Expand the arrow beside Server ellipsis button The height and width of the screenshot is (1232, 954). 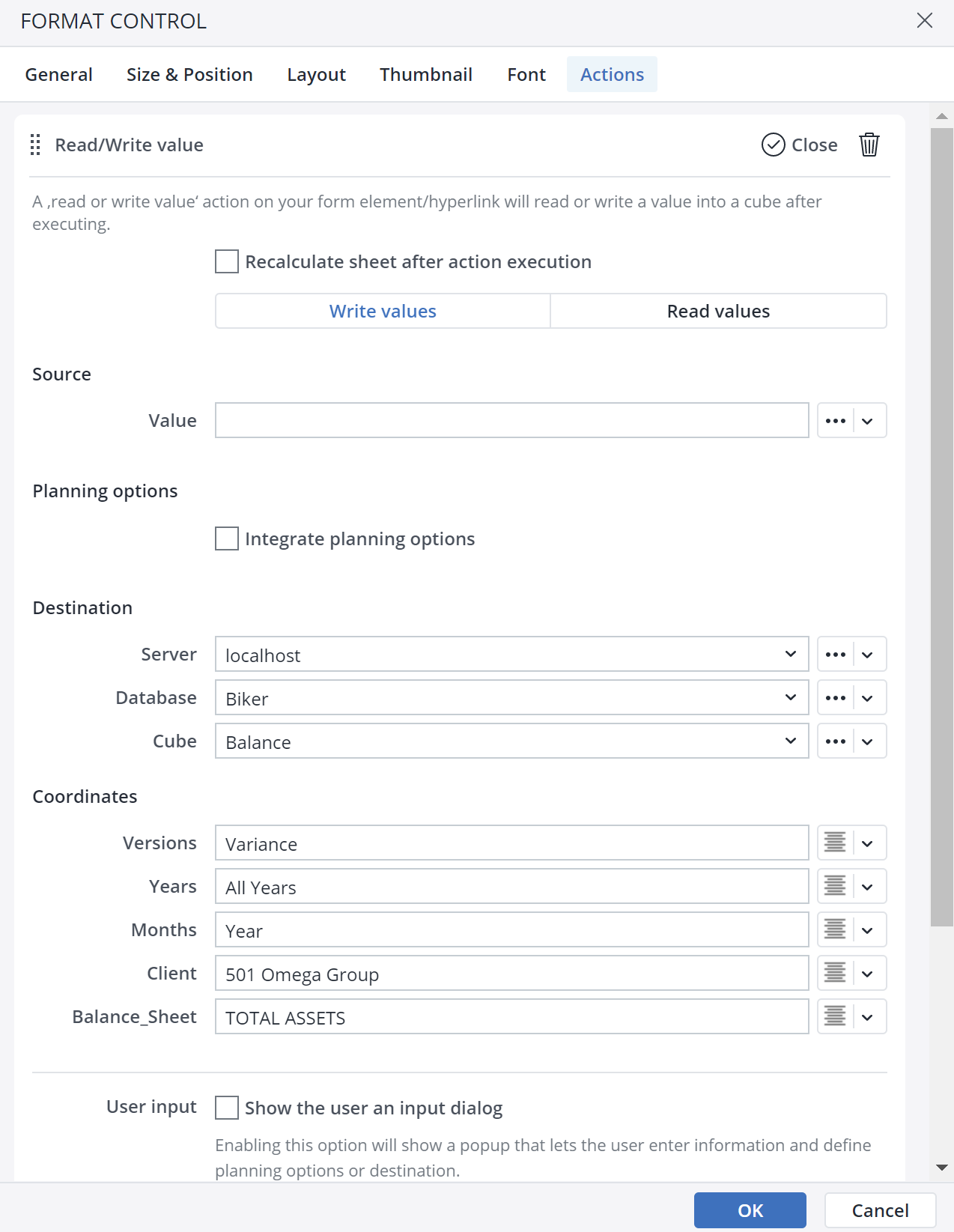point(868,655)
